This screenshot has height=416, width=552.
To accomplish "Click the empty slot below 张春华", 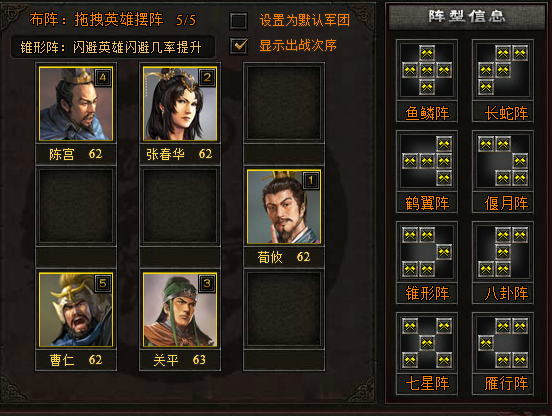I will point(180,206).
